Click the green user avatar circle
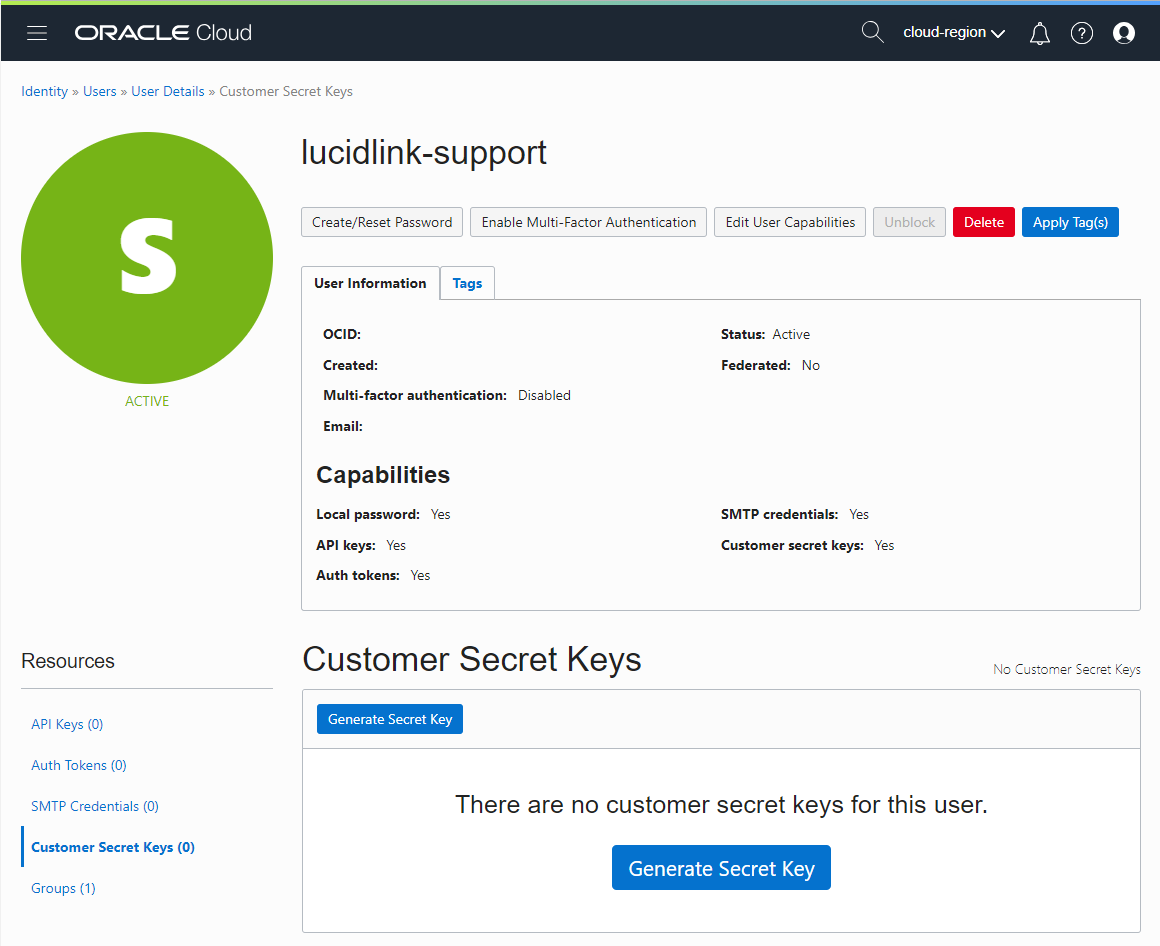Viewport: 1160px width, 946px height. [147, 257]
